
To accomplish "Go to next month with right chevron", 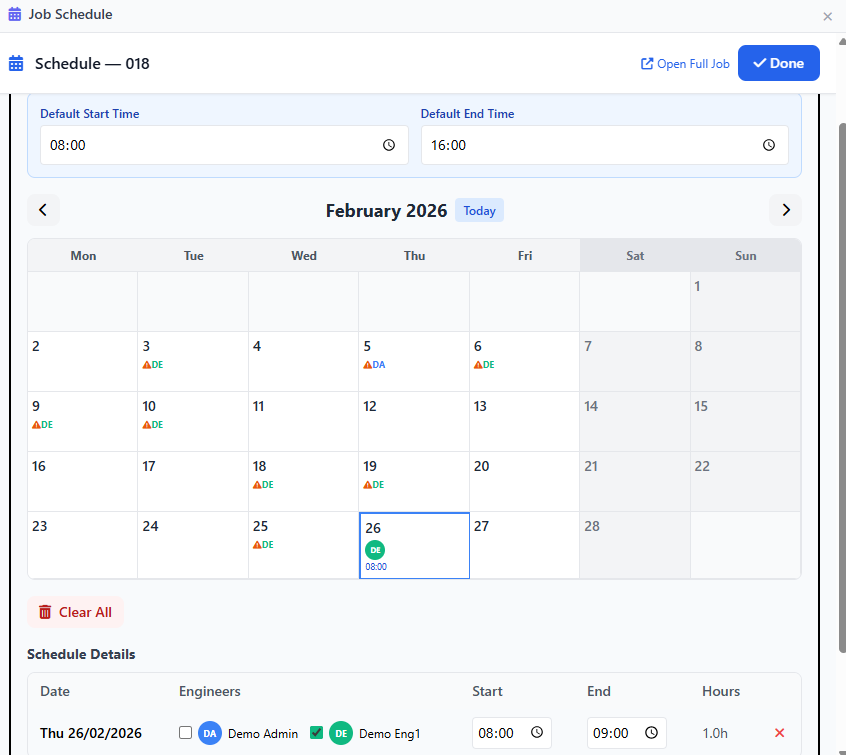I will 785,210.
